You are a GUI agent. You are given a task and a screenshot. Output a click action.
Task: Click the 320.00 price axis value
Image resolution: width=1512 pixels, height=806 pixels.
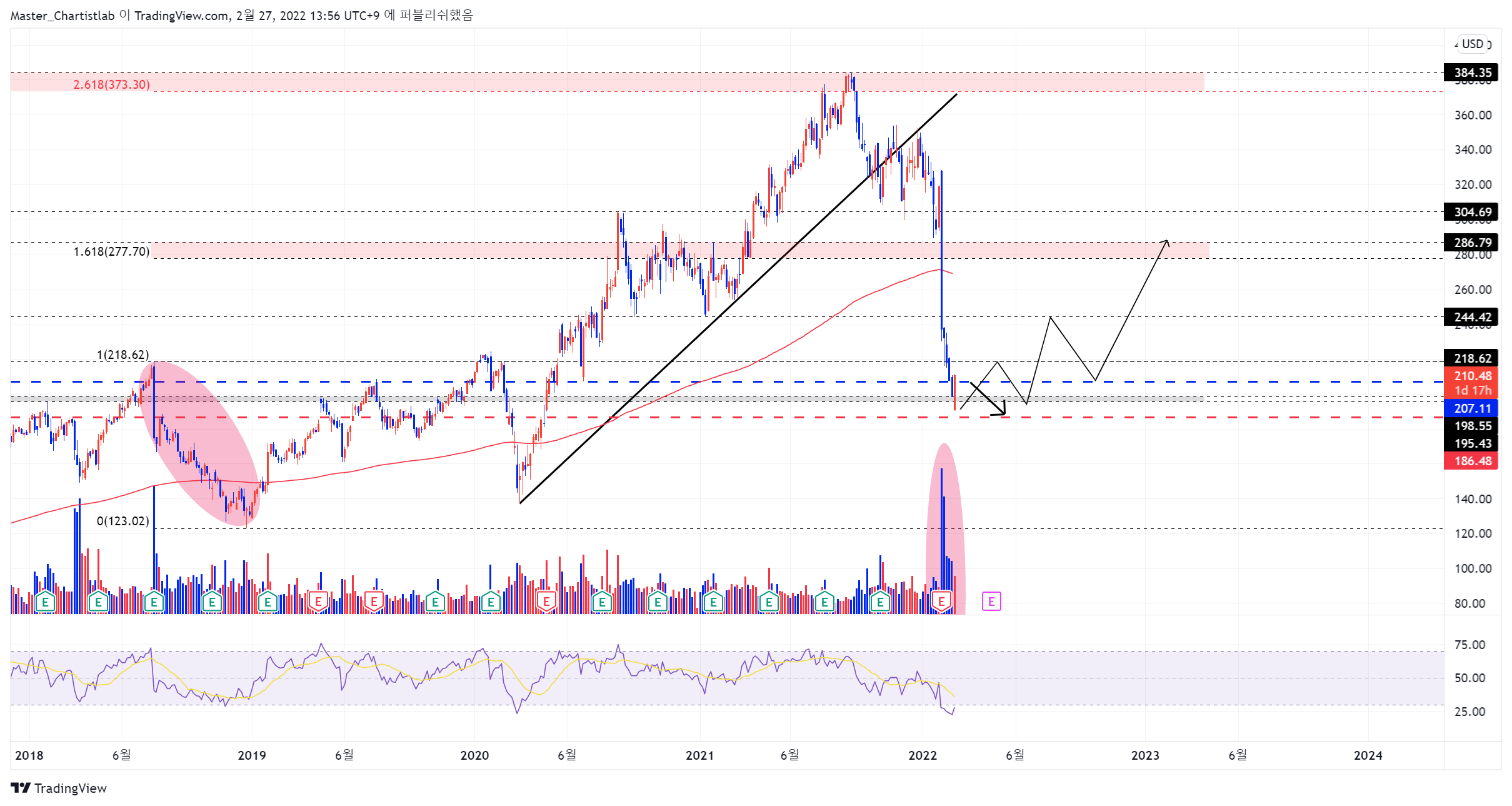[1473, 184]
